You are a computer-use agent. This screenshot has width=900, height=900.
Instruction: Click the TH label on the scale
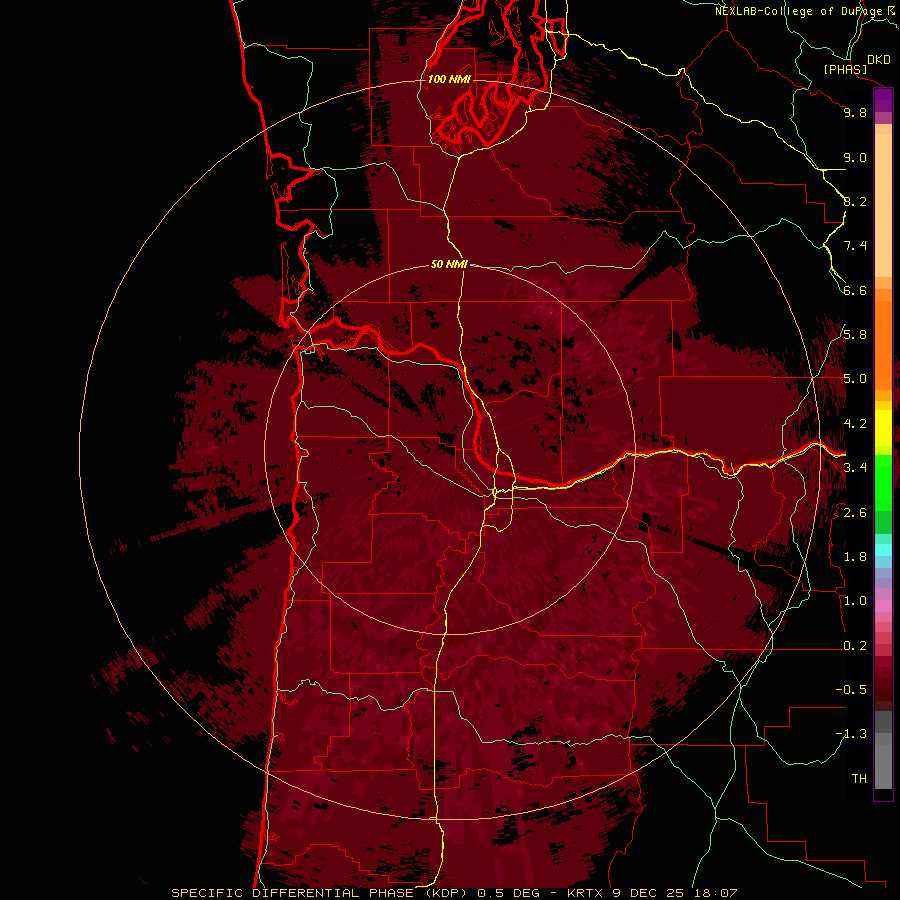click(859, 779)
